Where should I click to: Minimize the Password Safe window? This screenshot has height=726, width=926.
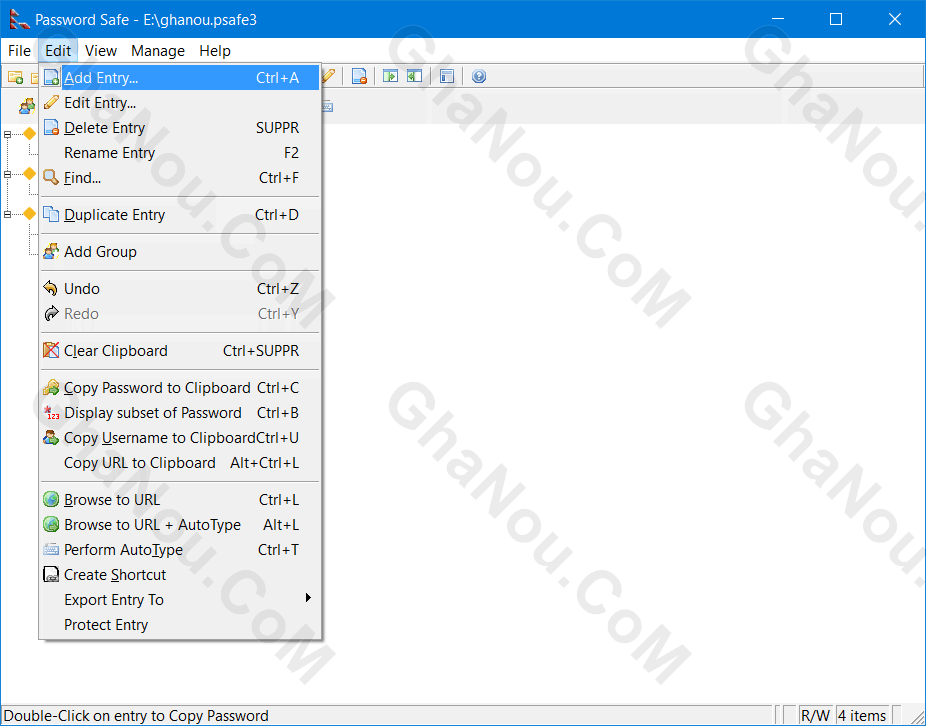click(778, 19)
